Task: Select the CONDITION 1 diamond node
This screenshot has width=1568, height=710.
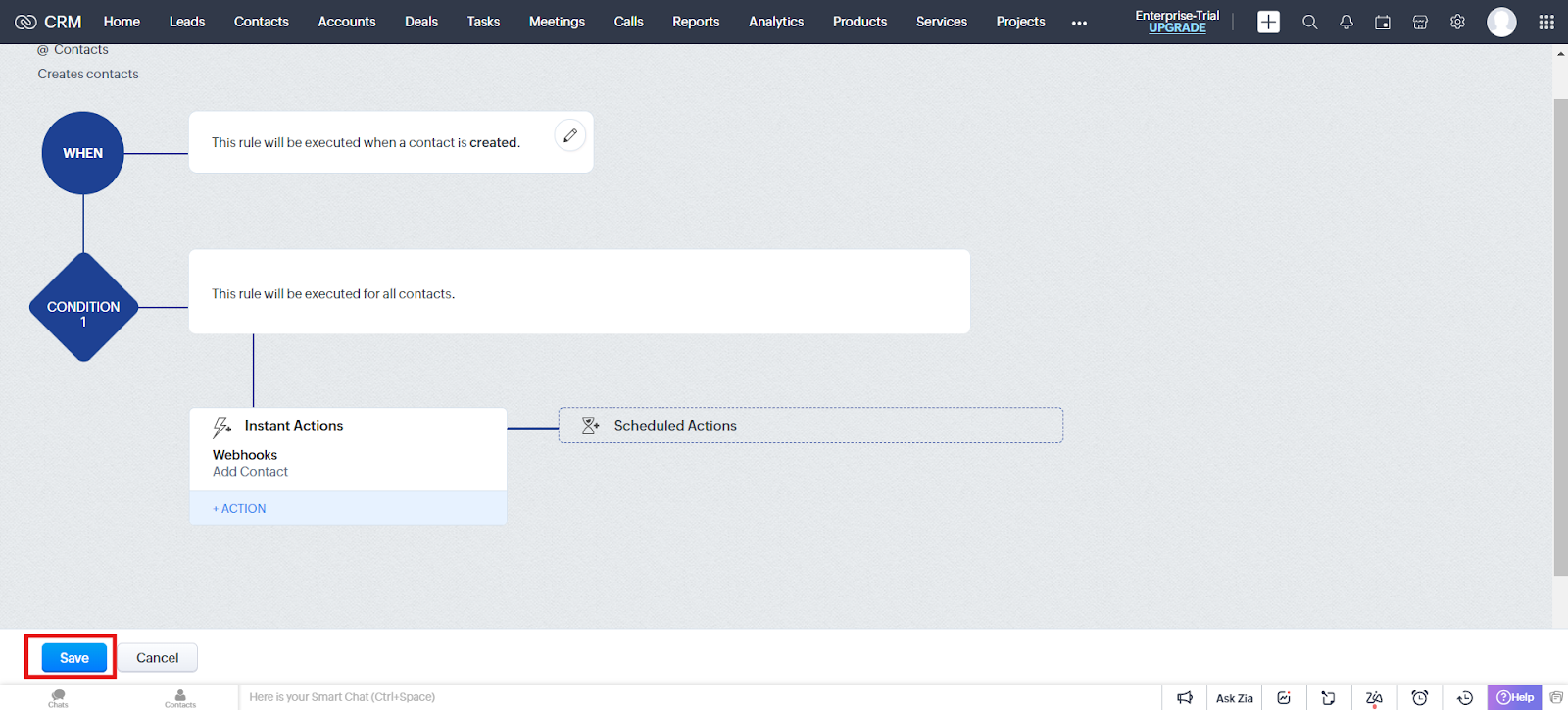Action: 83,307
